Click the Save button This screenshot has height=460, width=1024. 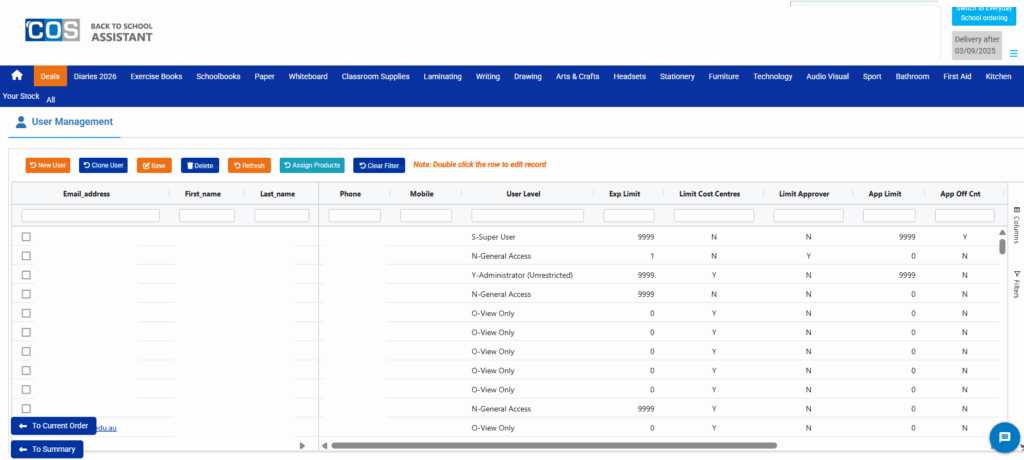pos(154,165)
